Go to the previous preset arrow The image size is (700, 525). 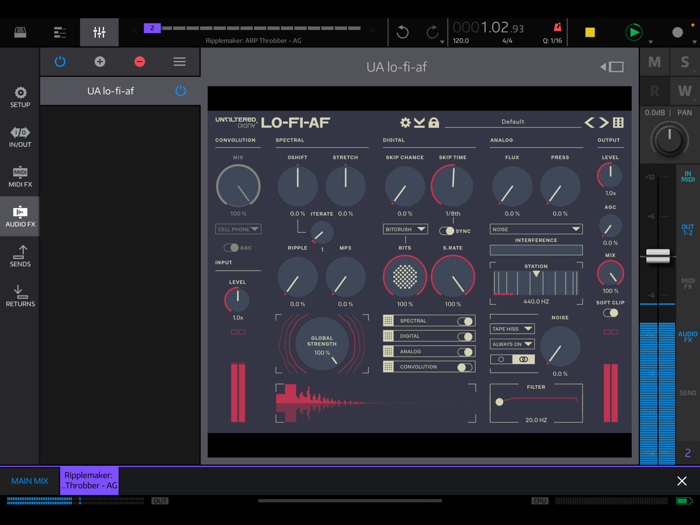click(589, 122)
